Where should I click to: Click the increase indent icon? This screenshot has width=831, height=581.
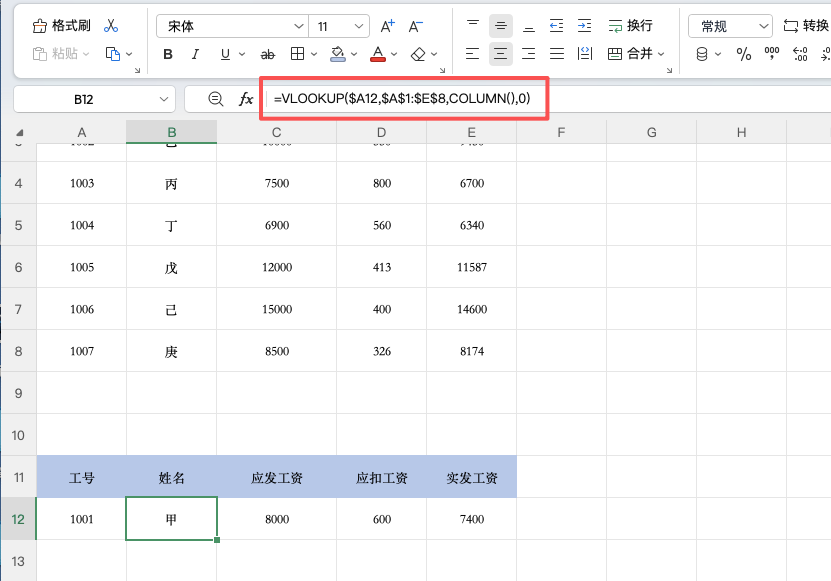tap(585, 25)
